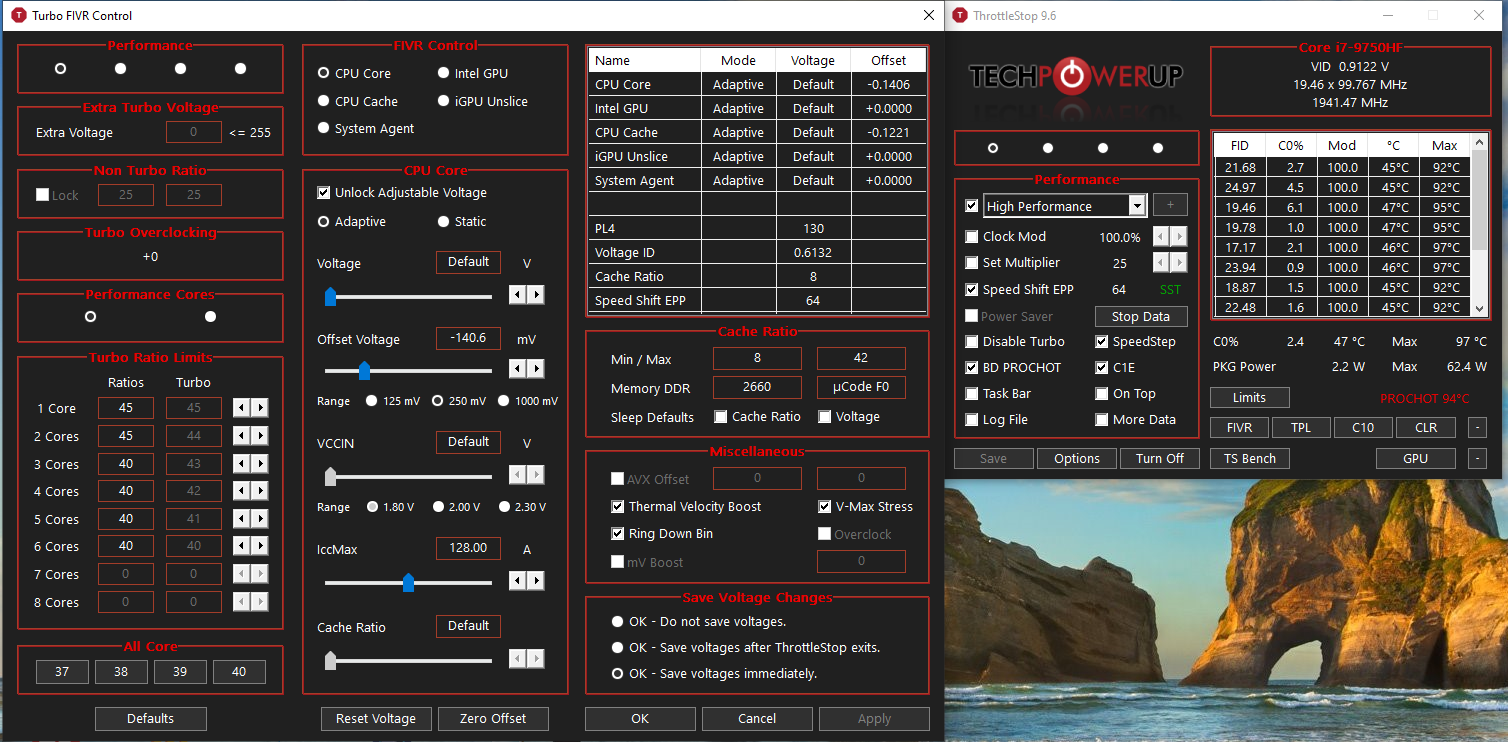Click the Voltage slider handle

(x=330, y=296)
